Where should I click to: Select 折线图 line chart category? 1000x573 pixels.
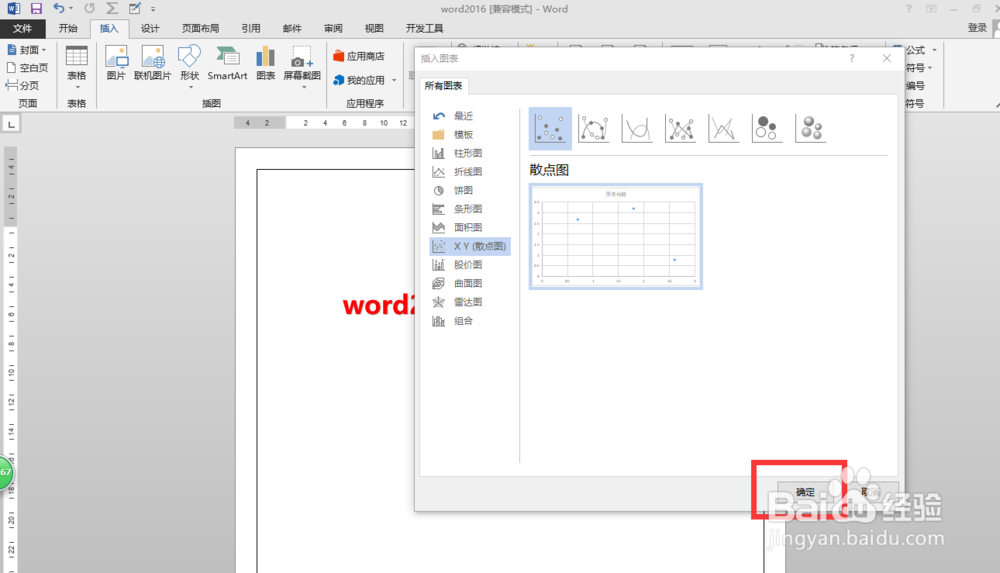click(470, 172)
